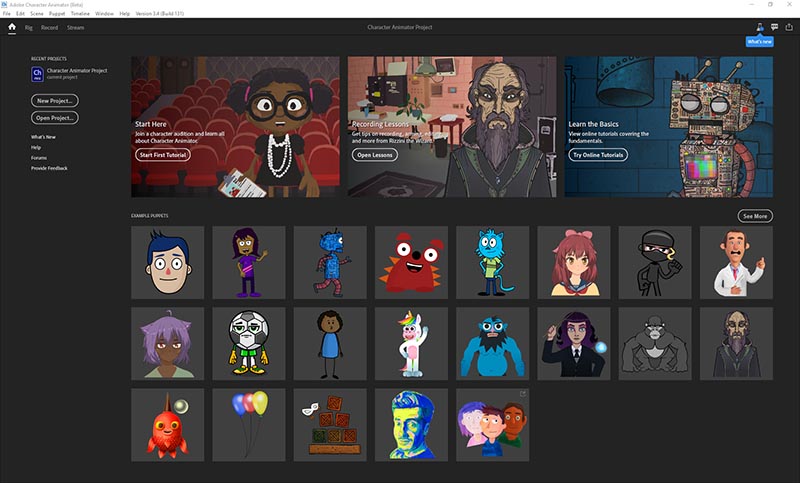Select the blue-haired boy face puppet
The image size is (800, 483).
pos(167,263)
